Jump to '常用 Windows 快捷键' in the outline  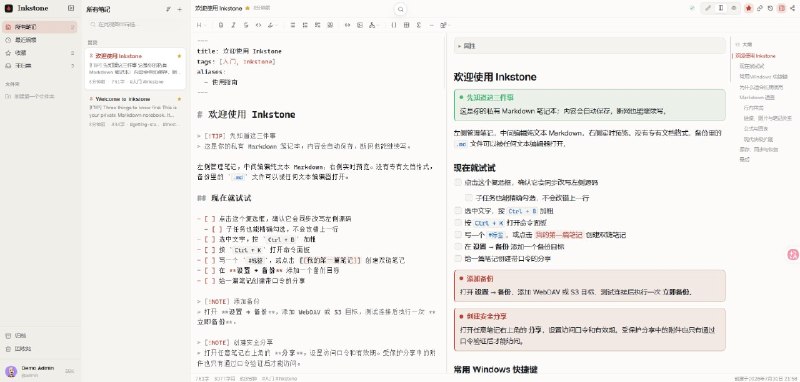[x=763, y=76]
